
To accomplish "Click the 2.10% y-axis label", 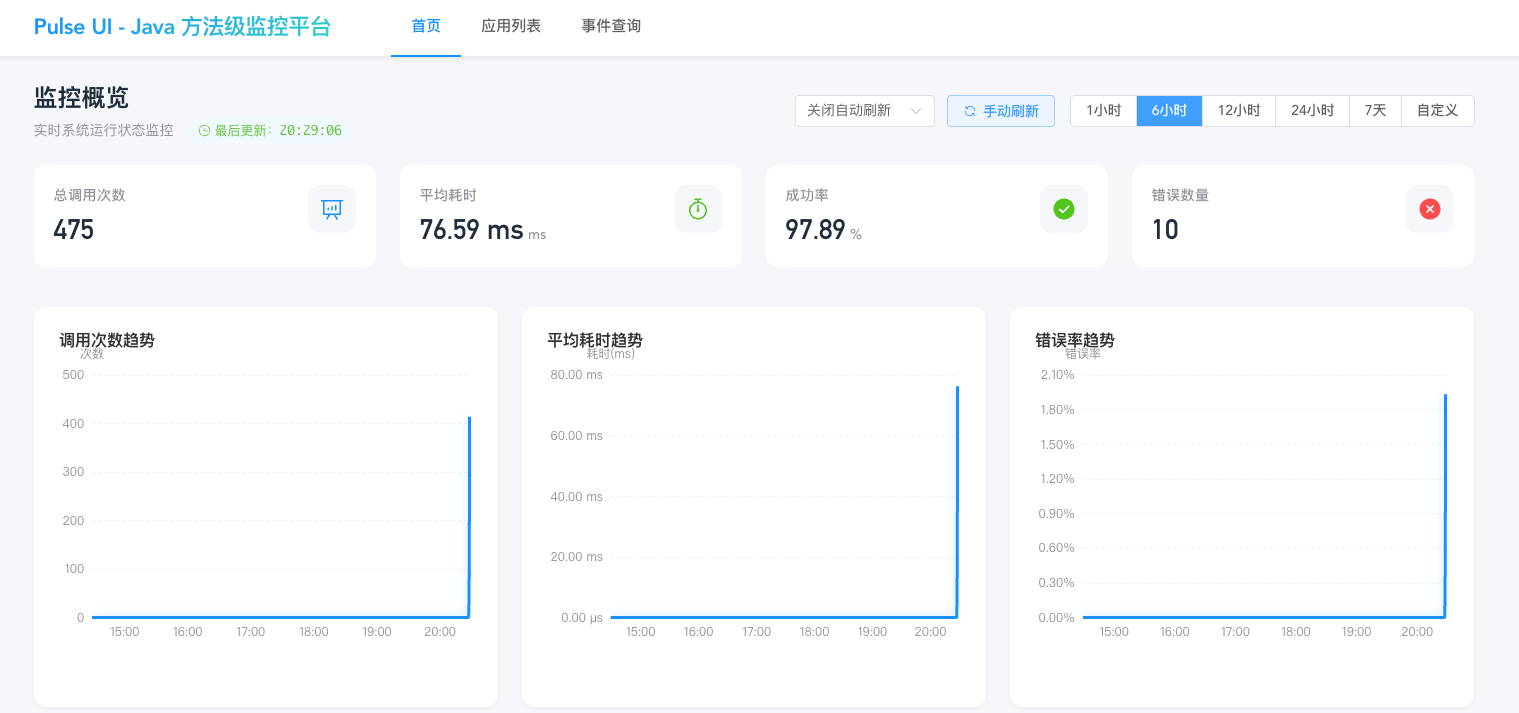I will coord(1057,375).
